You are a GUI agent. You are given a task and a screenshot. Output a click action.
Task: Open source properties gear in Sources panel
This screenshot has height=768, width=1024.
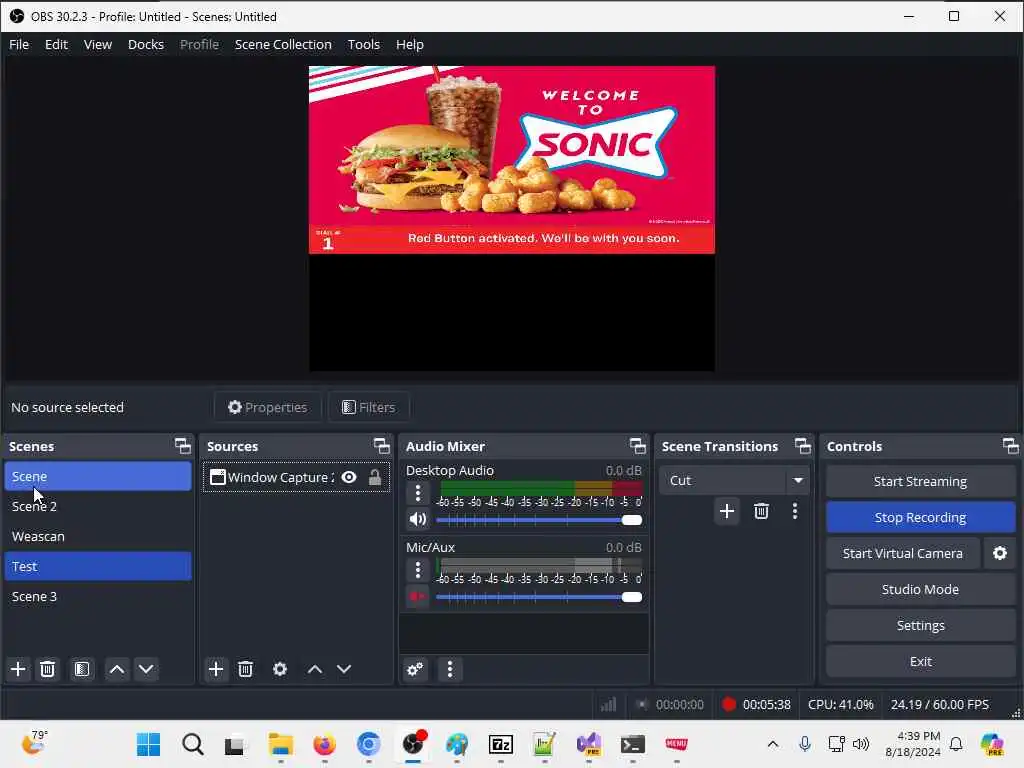click(280, 669)
